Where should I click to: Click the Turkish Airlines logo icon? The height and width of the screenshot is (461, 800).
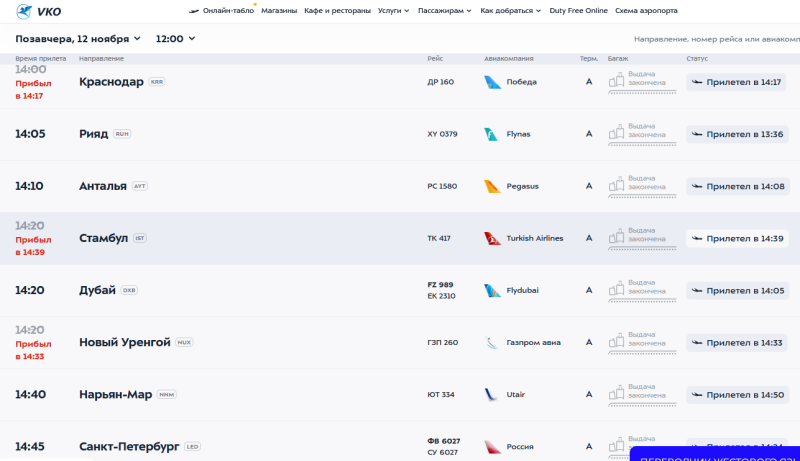coord(491,238)
